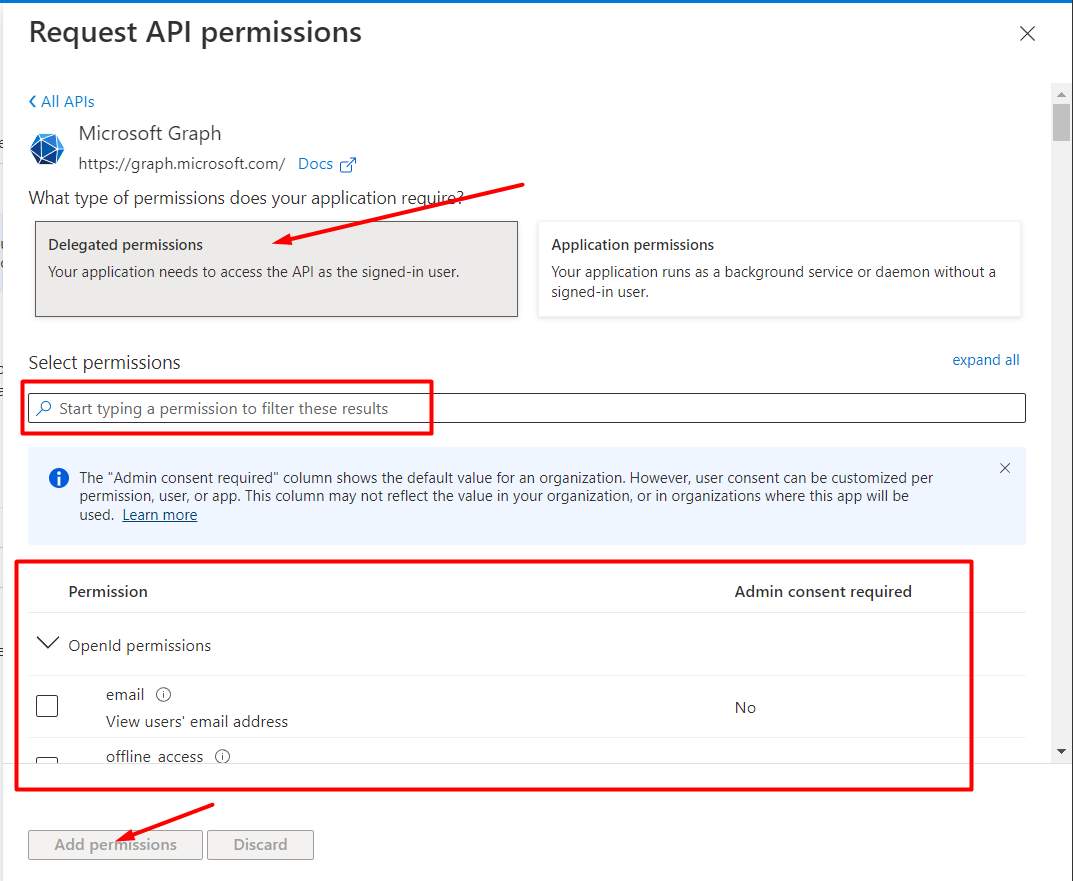1073x881 pixels.
Task: Click the scrollbar up arrow
Action: (x=1061, y=94)
